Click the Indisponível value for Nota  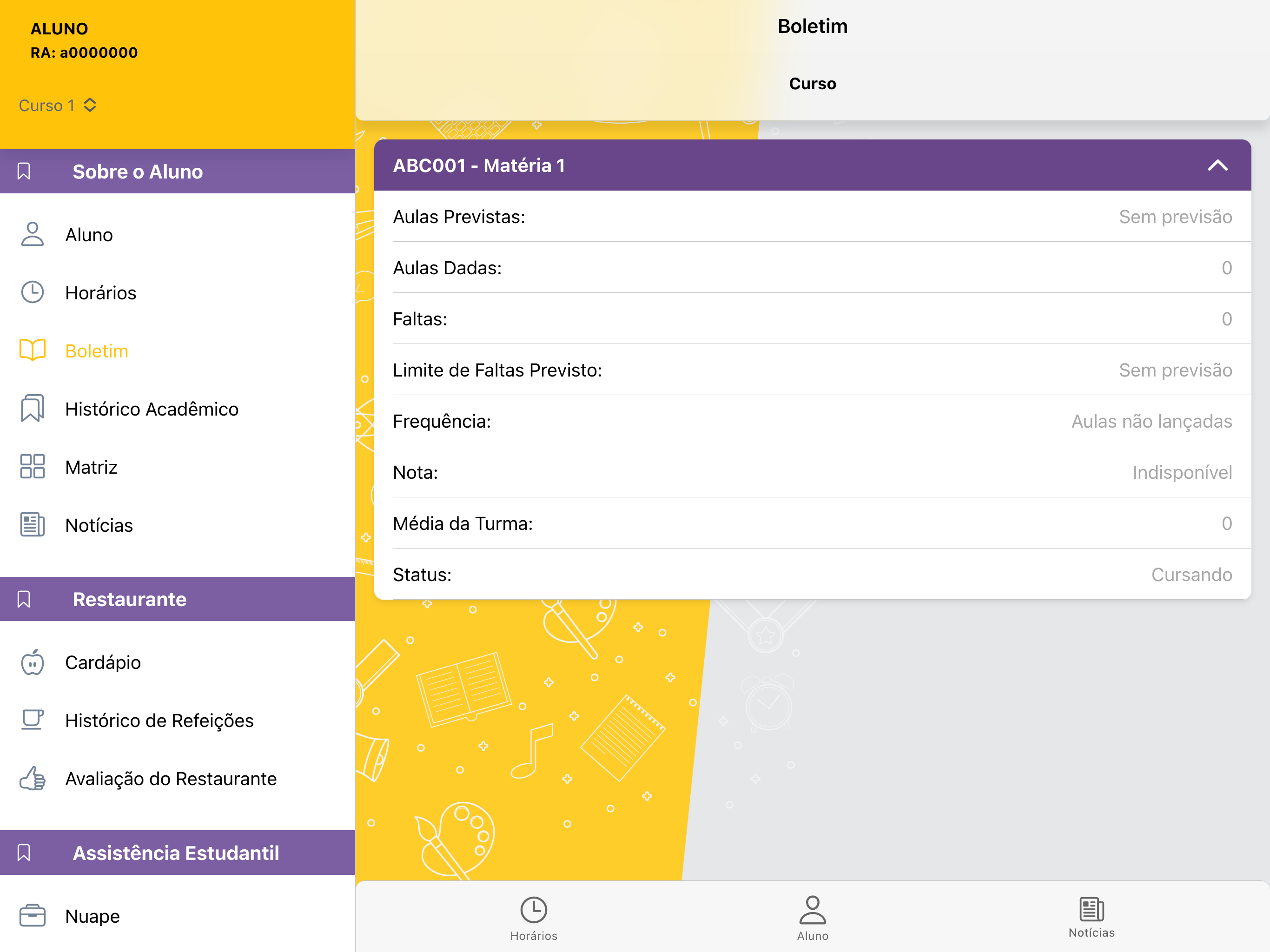click(x=1182, y=472)
